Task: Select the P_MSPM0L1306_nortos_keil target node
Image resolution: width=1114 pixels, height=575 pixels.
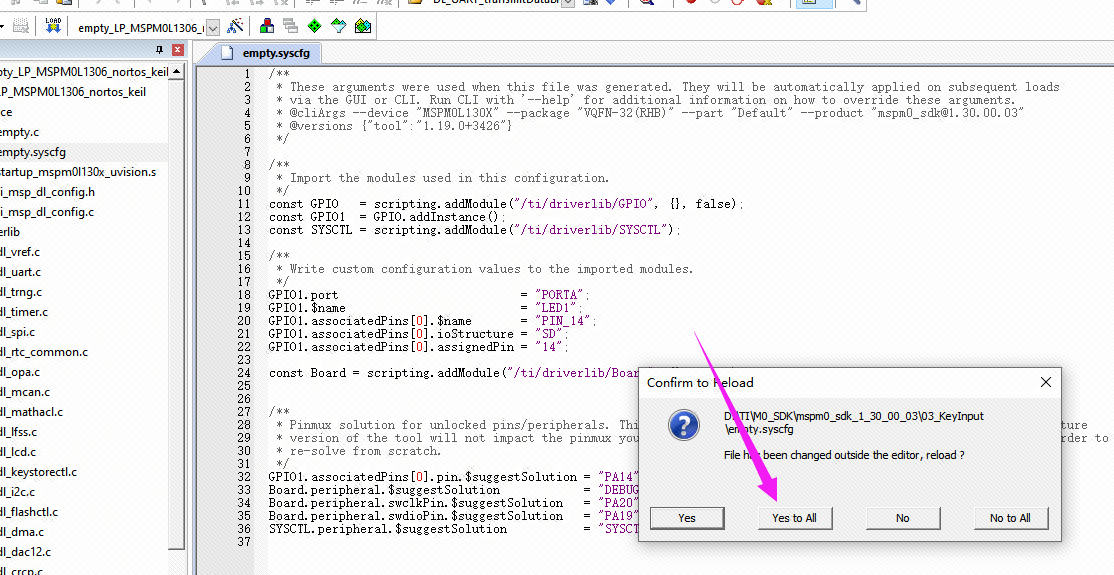Action: pos(73,92)
